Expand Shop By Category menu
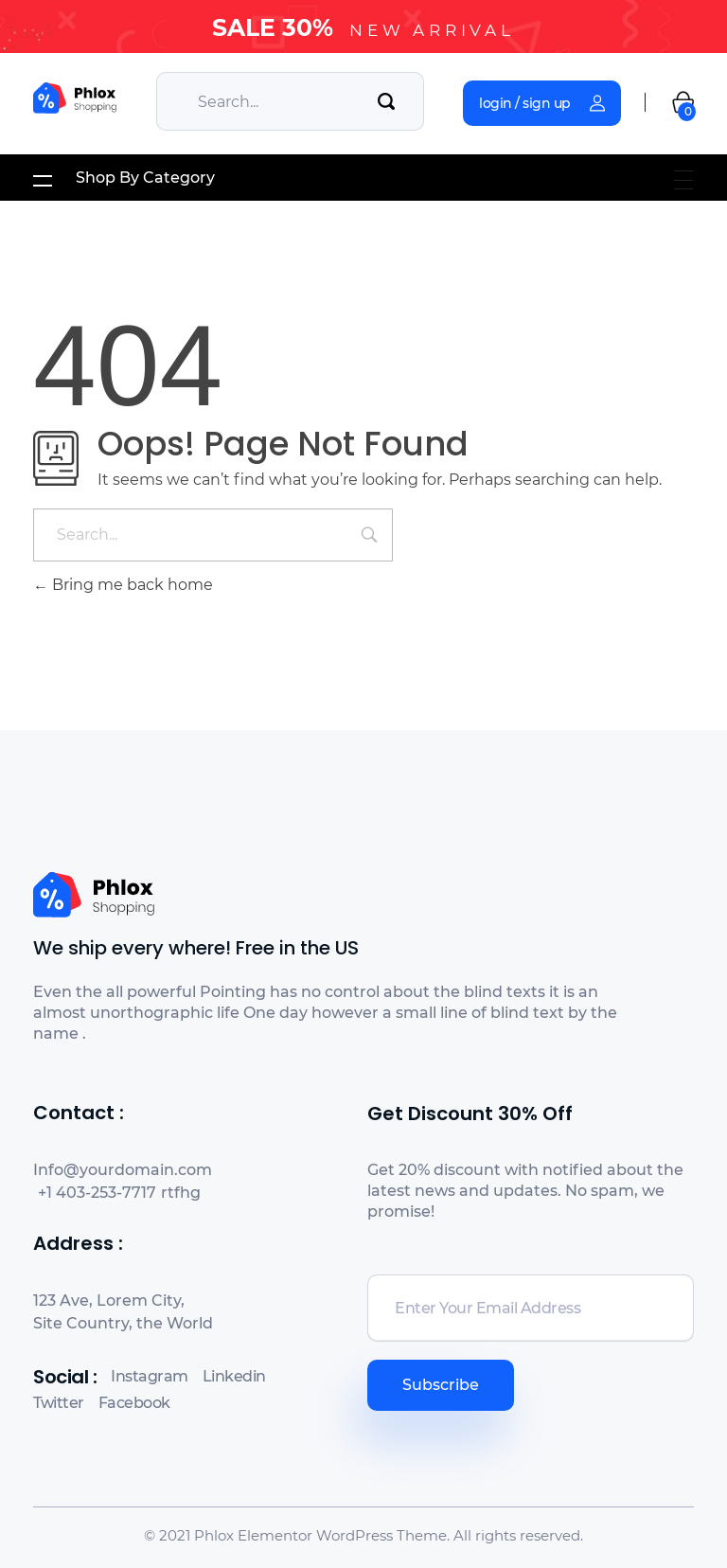The width and height of the screenshot is (727, 1568). [145, 178]
